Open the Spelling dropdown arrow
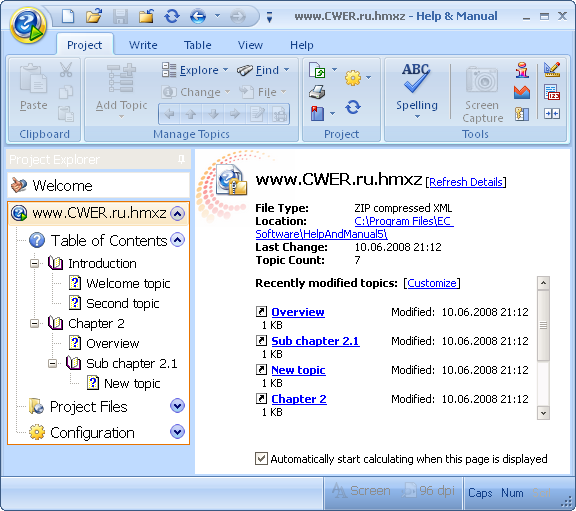The image size is (576, 511). 417,117
